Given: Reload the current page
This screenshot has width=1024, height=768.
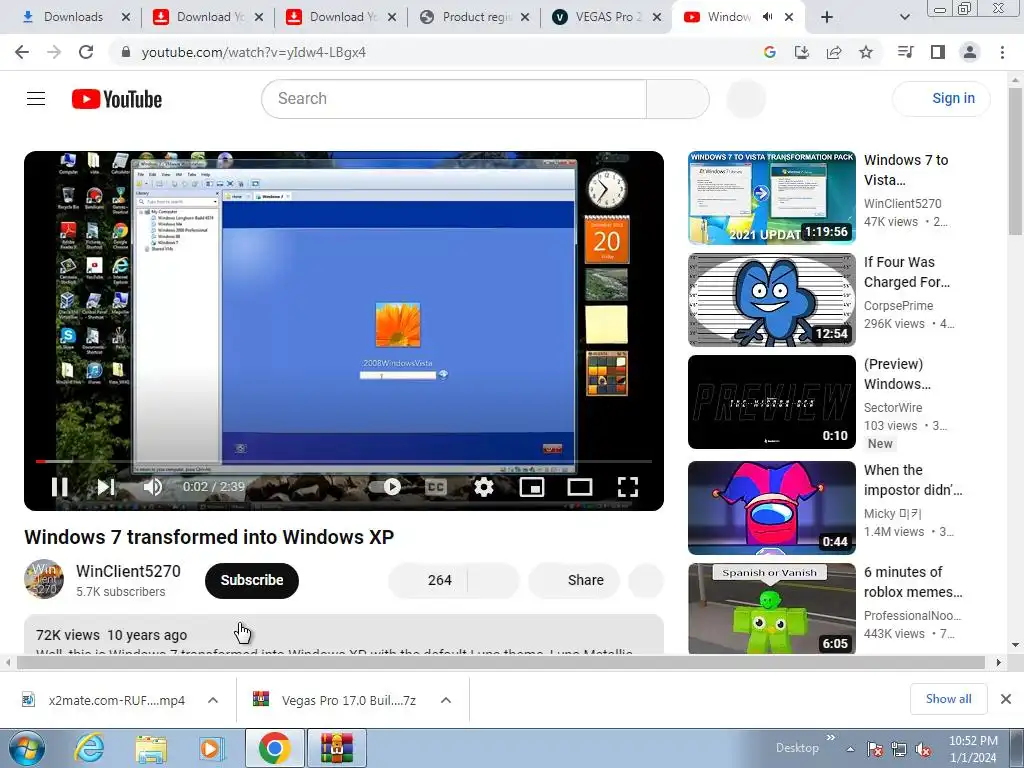Looking at the screenshot, I should 86,52.
